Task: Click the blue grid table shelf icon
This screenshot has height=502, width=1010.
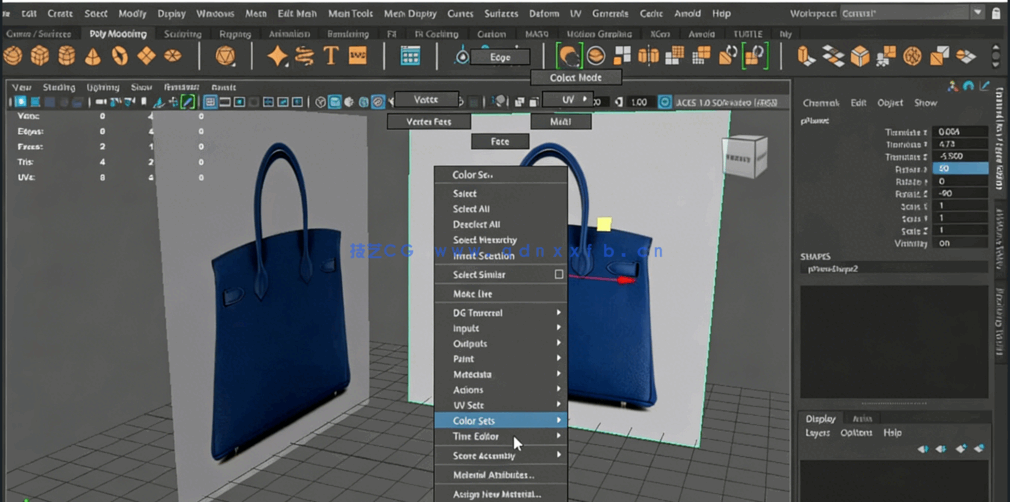Action: [x=410, y=56]
